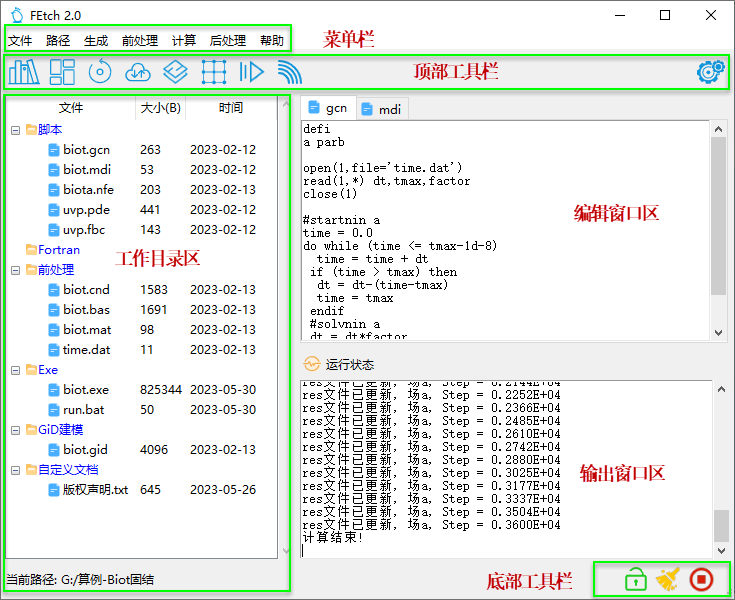
Task: Select biot.mat in the file tree
Action: click(x=87, y=330)
